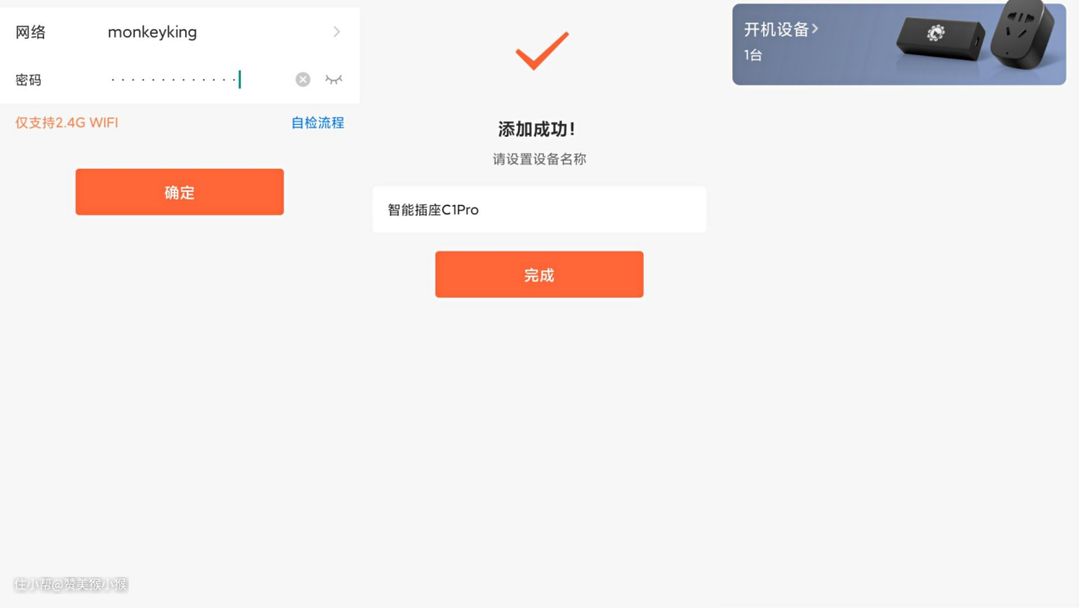This screenshot has width=1080, height=608.
Task: Toggle password visibility with the eye icon
Action: tap(333, 79)
